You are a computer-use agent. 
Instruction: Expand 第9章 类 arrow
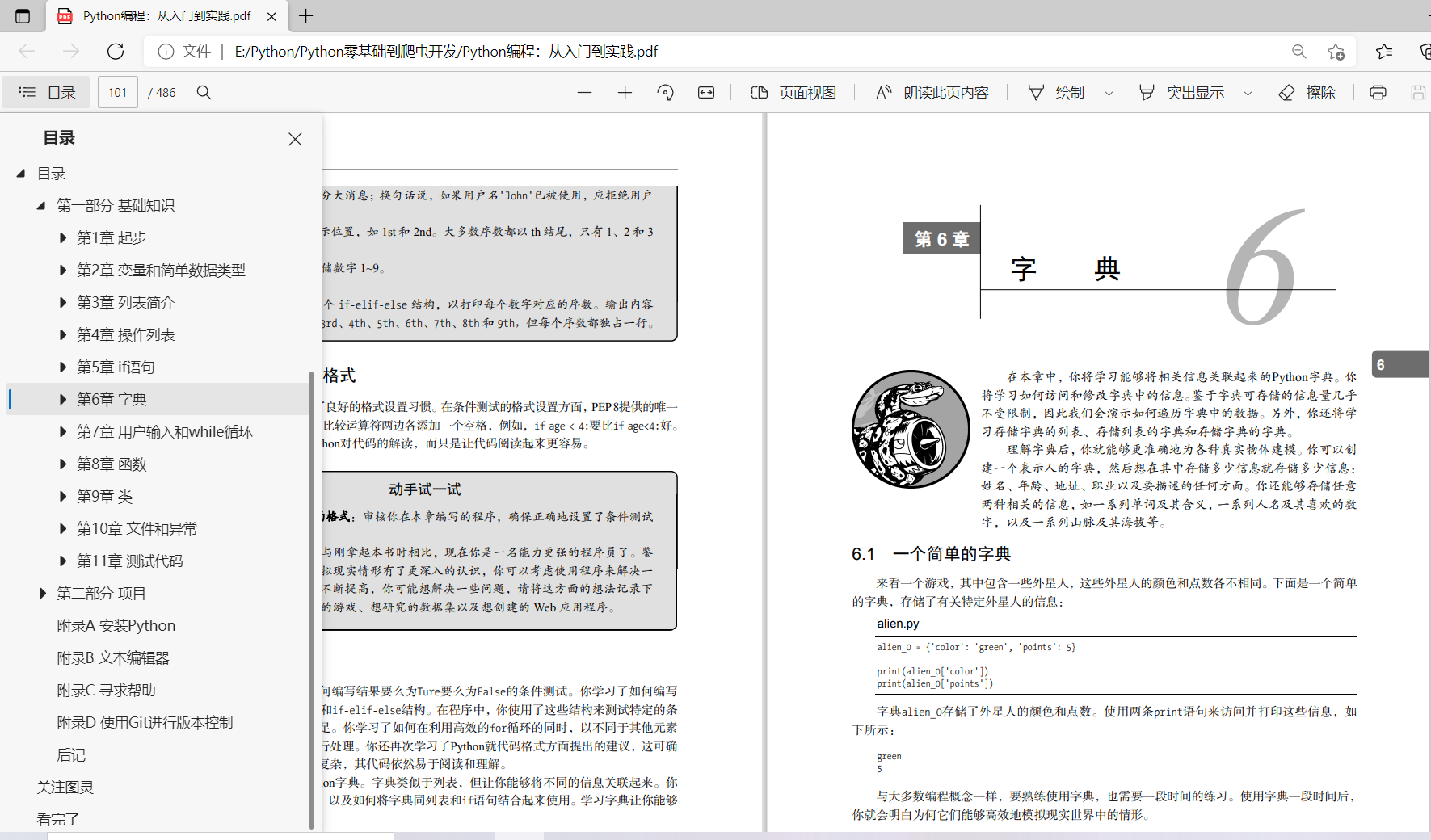click(62, 496)
